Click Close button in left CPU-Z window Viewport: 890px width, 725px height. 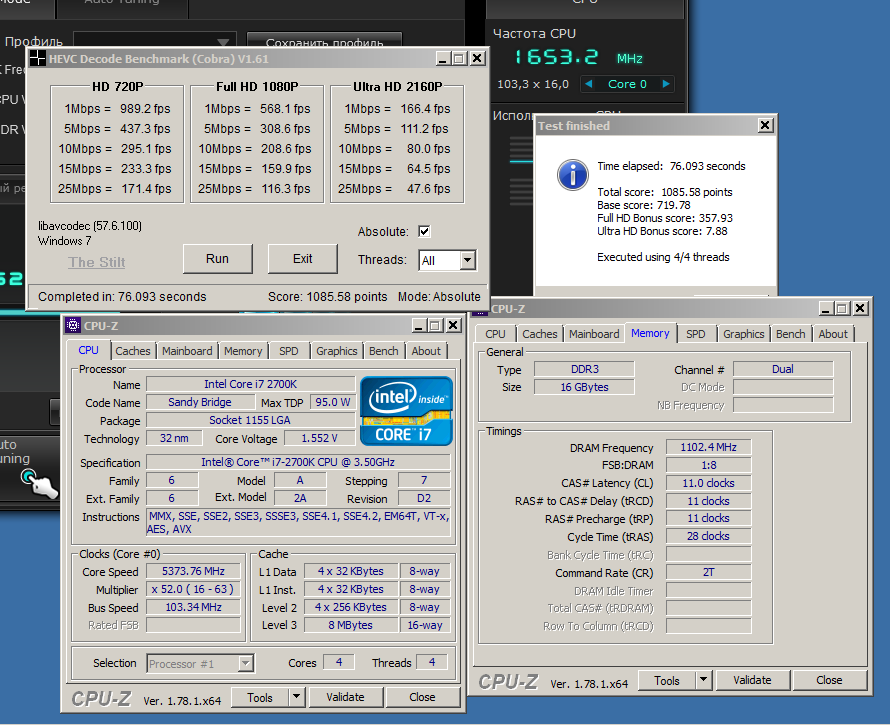coord(422,697)
